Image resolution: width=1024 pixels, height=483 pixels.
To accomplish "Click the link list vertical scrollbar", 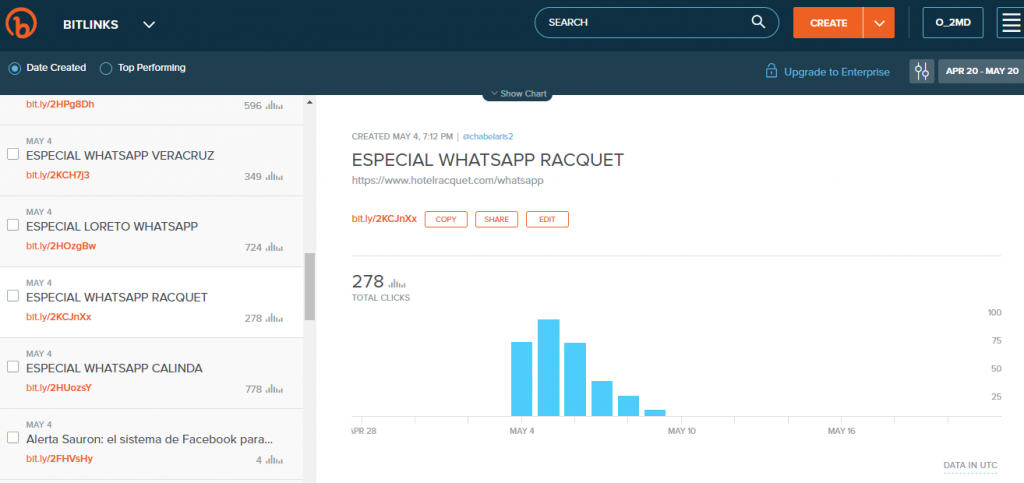I will coord(310,286).
